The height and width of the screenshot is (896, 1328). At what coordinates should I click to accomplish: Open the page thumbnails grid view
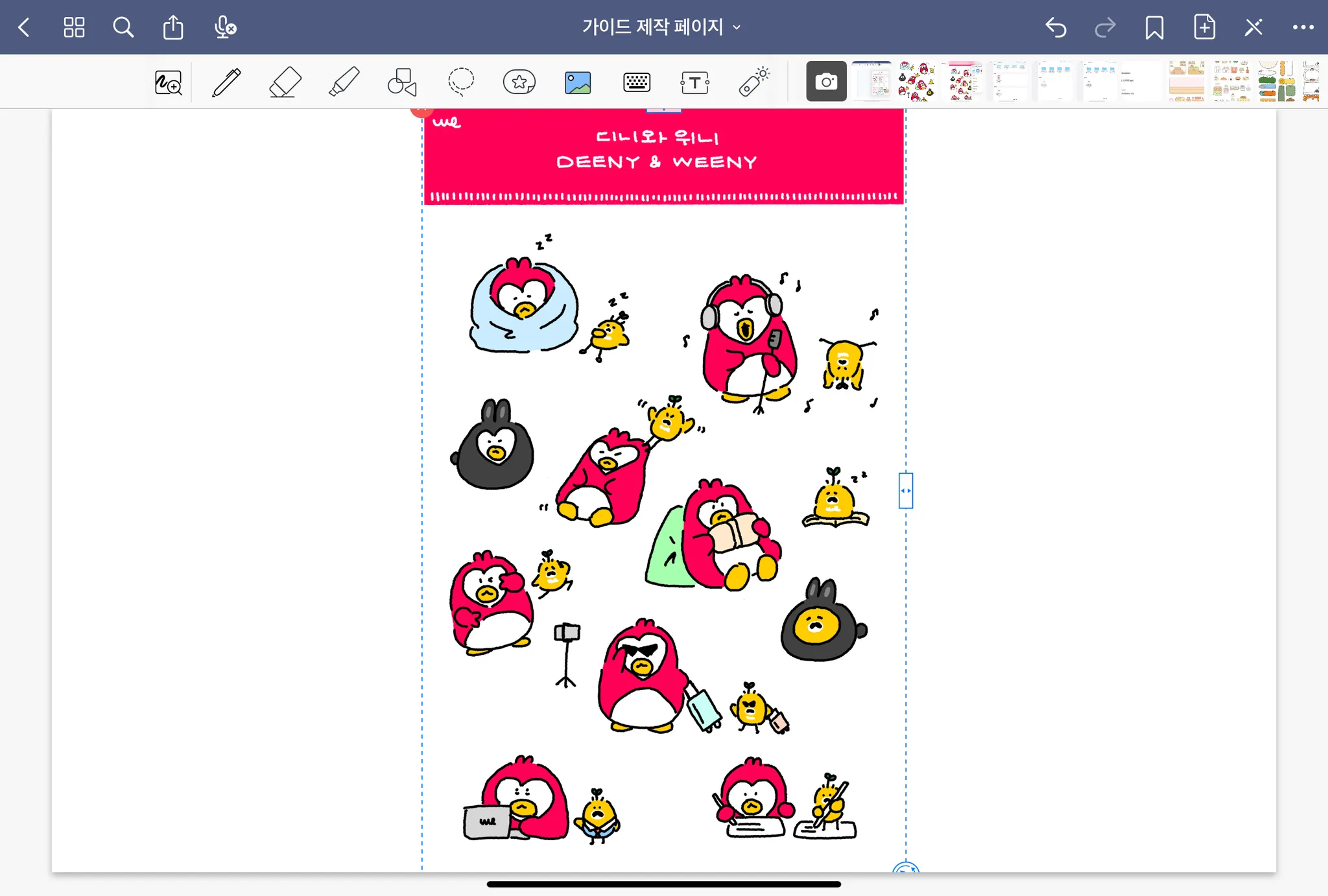pyautogui.click(x=74, y=27)
